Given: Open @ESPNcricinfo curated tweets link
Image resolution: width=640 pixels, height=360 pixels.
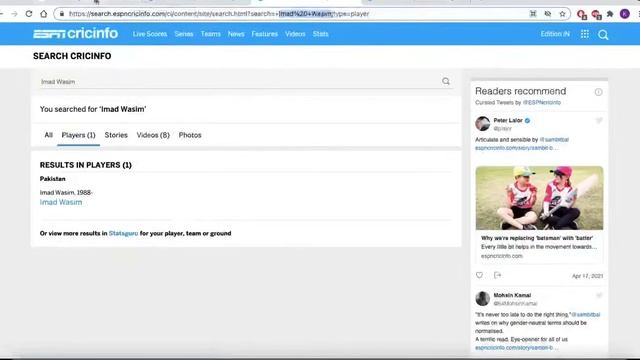Looking at the screenshot, I should [542, 102].
